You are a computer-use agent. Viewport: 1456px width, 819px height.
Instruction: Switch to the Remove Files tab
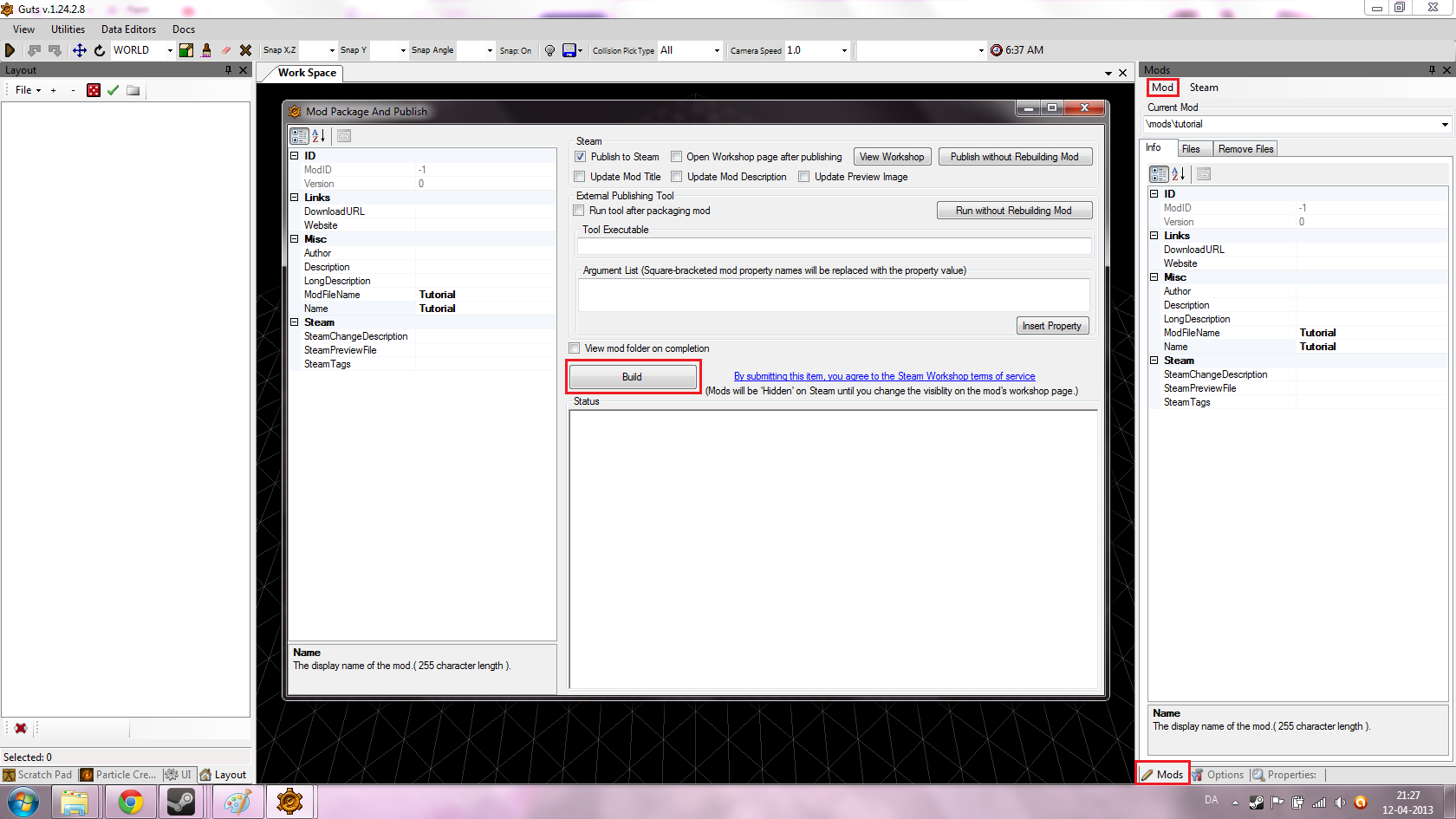[1246, 149]
